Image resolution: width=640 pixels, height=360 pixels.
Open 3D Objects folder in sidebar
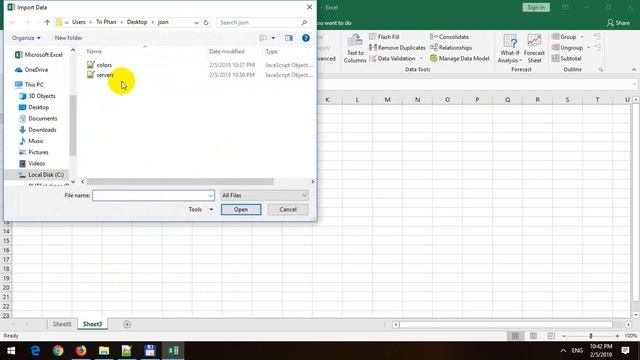coord(37,96)
